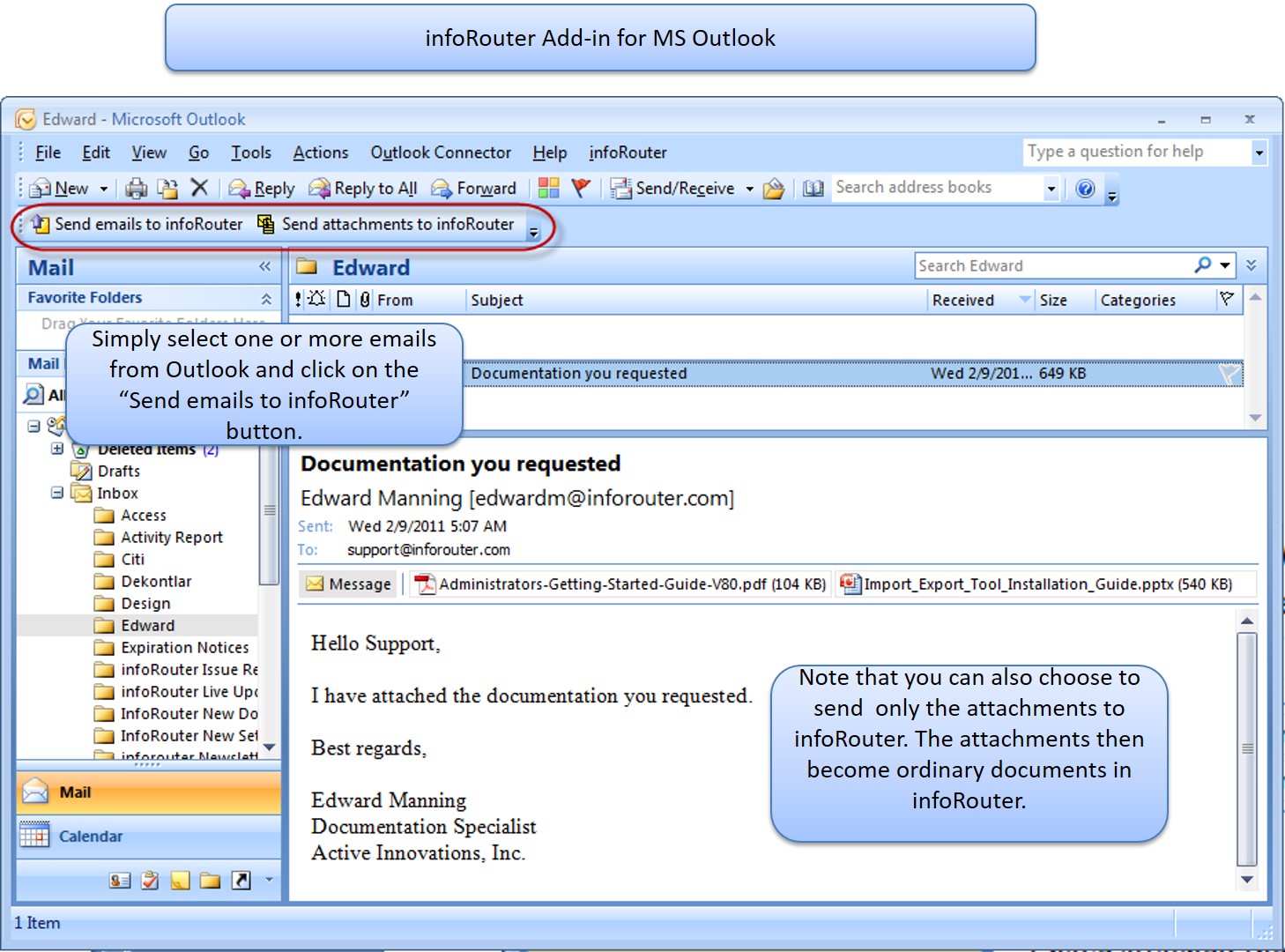1285x952 pixels.
Task: Sort by the From column header
Action: click(x=419, y=300)
